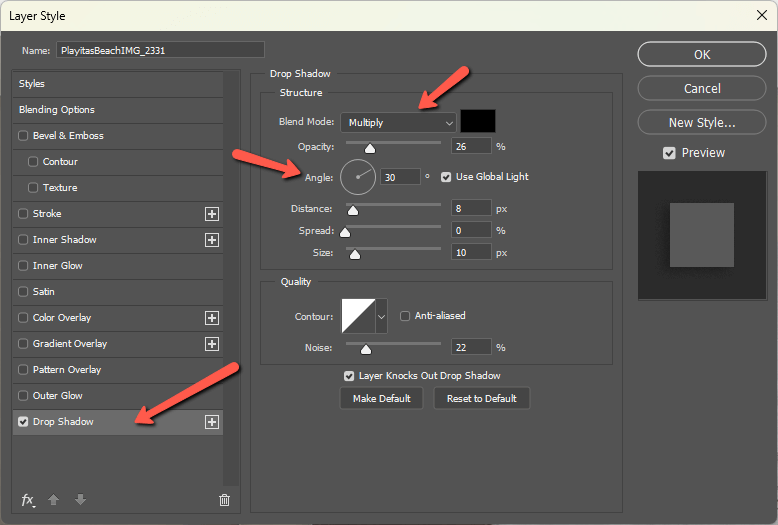
Task: Turn on Stroke effect checkbox
Action: [23, 213]
